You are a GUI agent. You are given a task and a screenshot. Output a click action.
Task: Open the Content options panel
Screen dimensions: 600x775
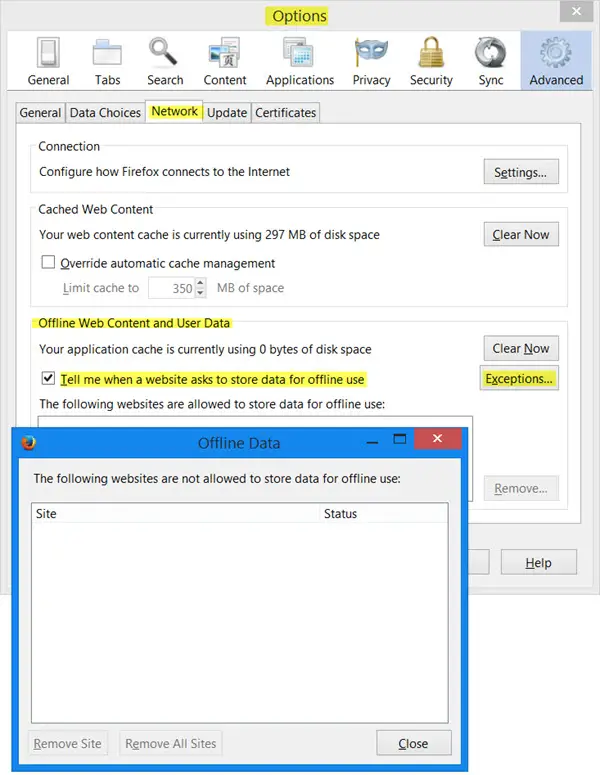coord(224,61)
